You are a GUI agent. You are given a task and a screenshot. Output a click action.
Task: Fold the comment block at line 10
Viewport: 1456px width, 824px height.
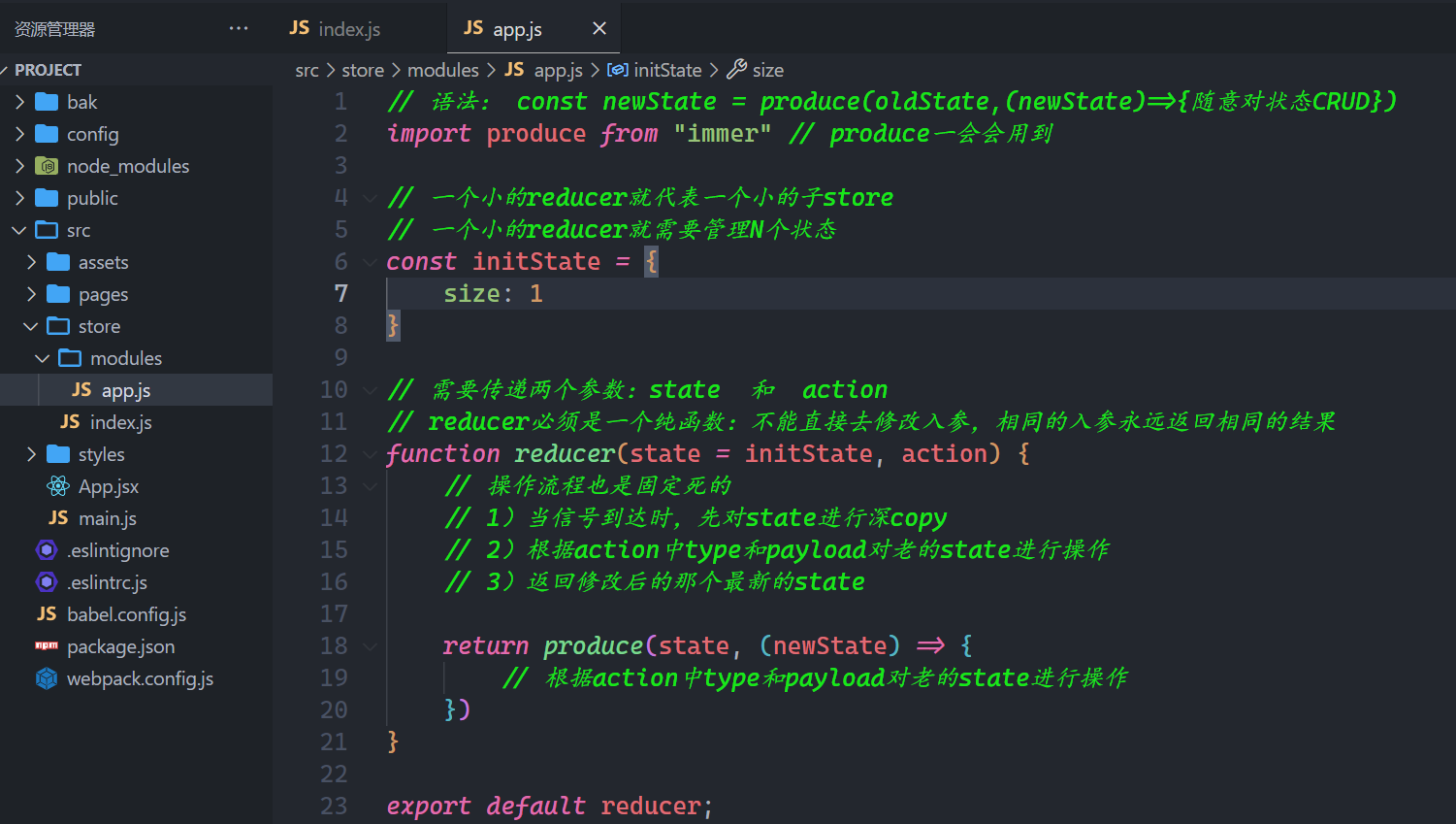point(370,390)
